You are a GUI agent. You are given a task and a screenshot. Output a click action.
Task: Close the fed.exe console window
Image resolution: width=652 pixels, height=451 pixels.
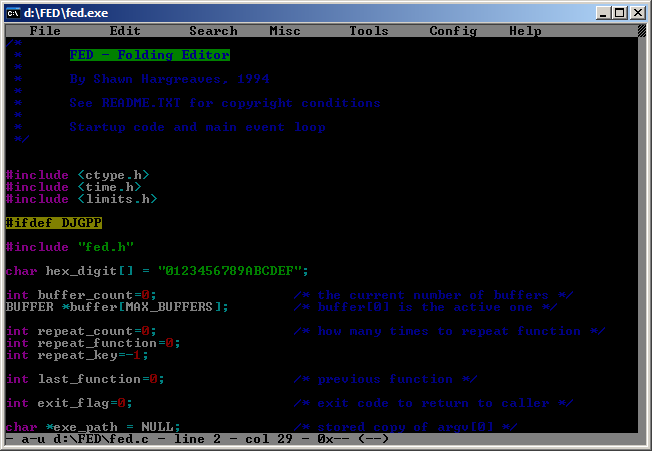click(x=637, y=12)
